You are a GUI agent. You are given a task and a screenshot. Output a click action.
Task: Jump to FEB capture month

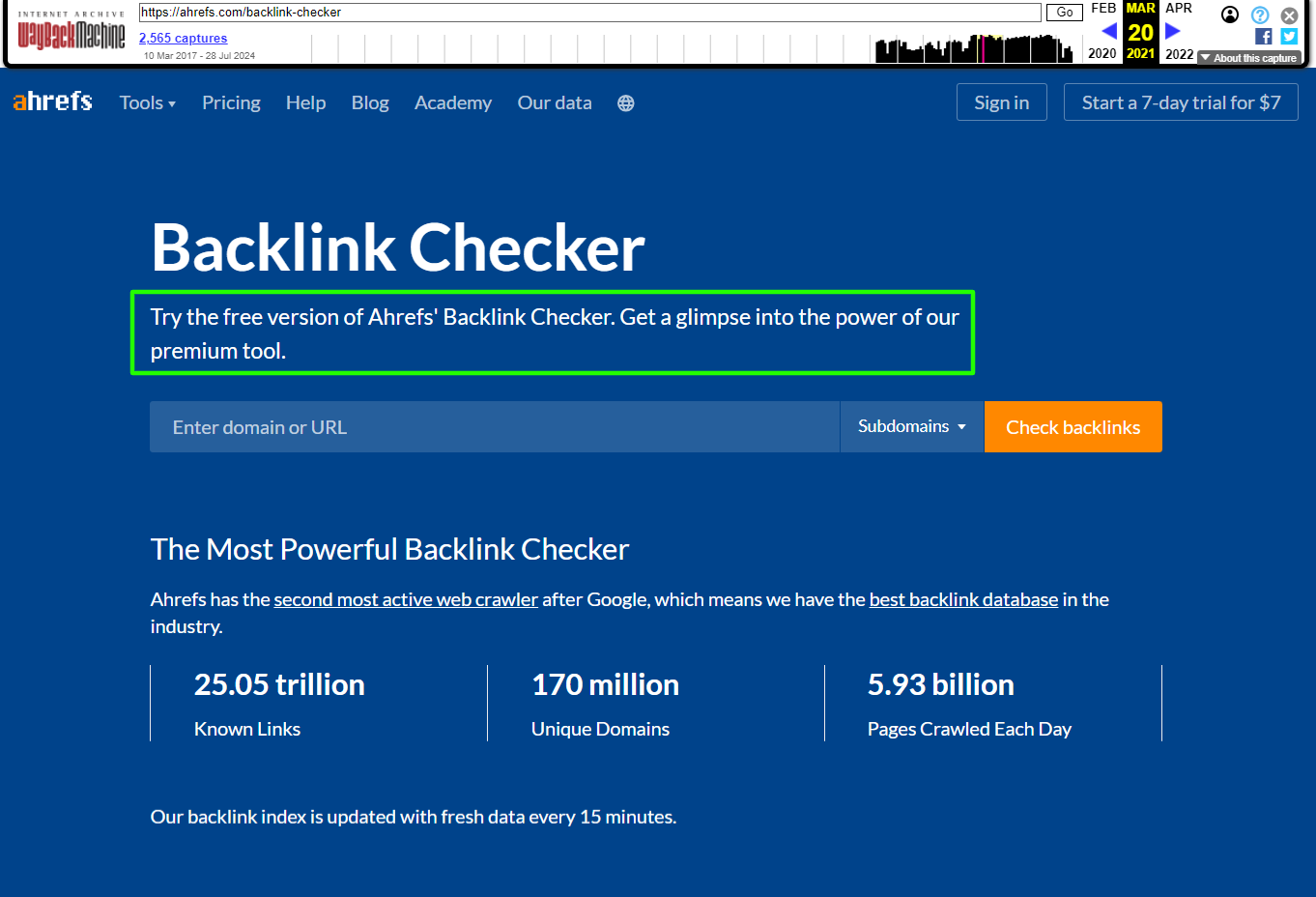1103,8
